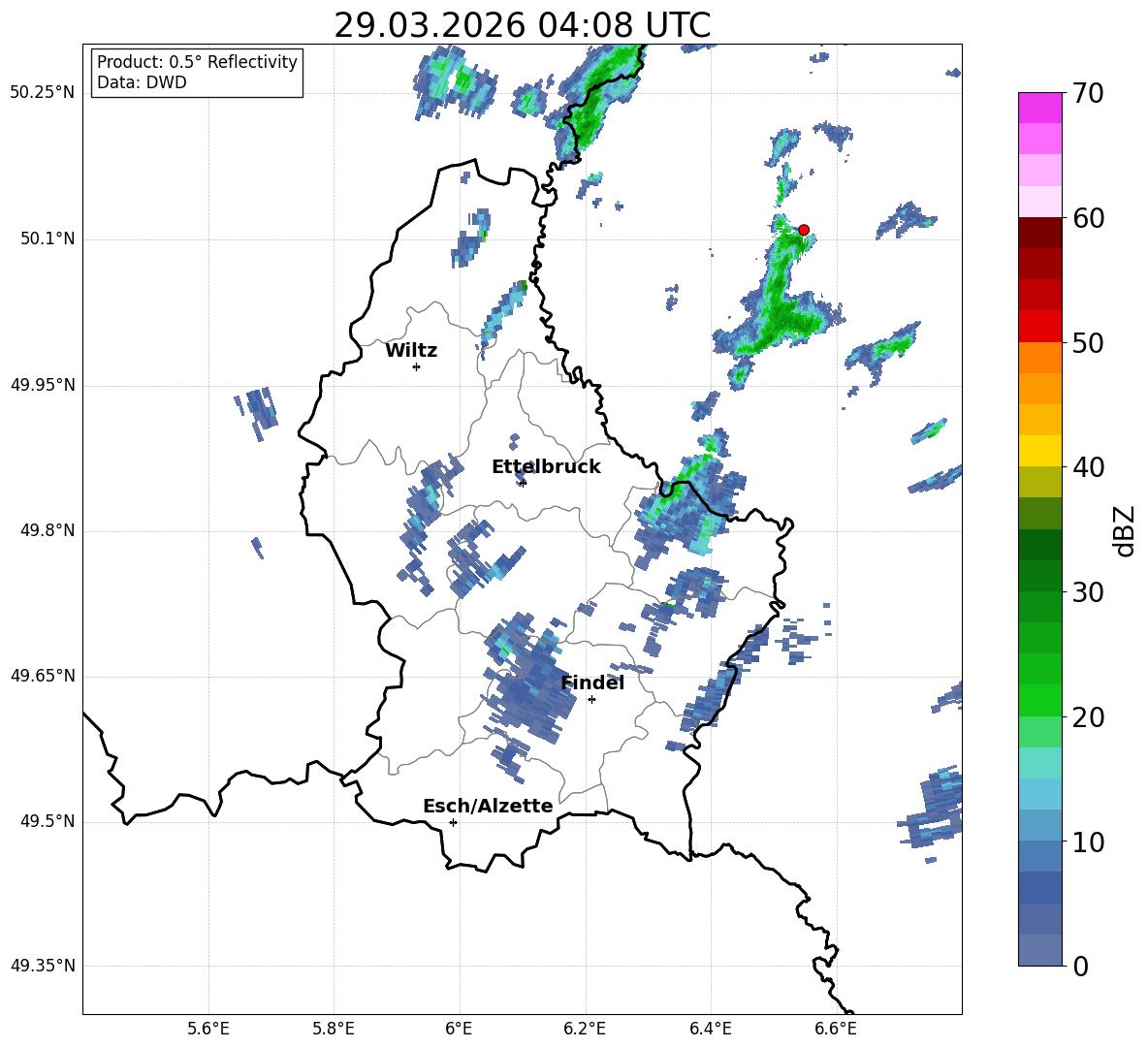Click the Wiltz city label
Viewport: 1148px width, 1048px height.
click(411, 351)
